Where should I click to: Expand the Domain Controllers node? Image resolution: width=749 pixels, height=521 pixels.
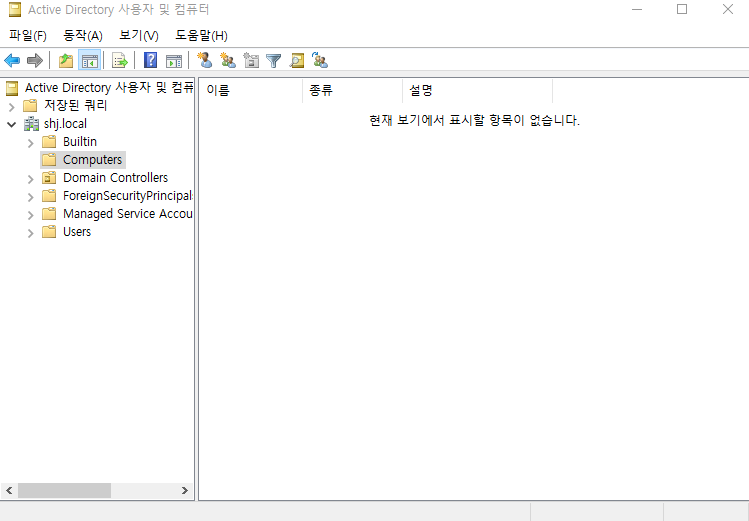[31, 179]
